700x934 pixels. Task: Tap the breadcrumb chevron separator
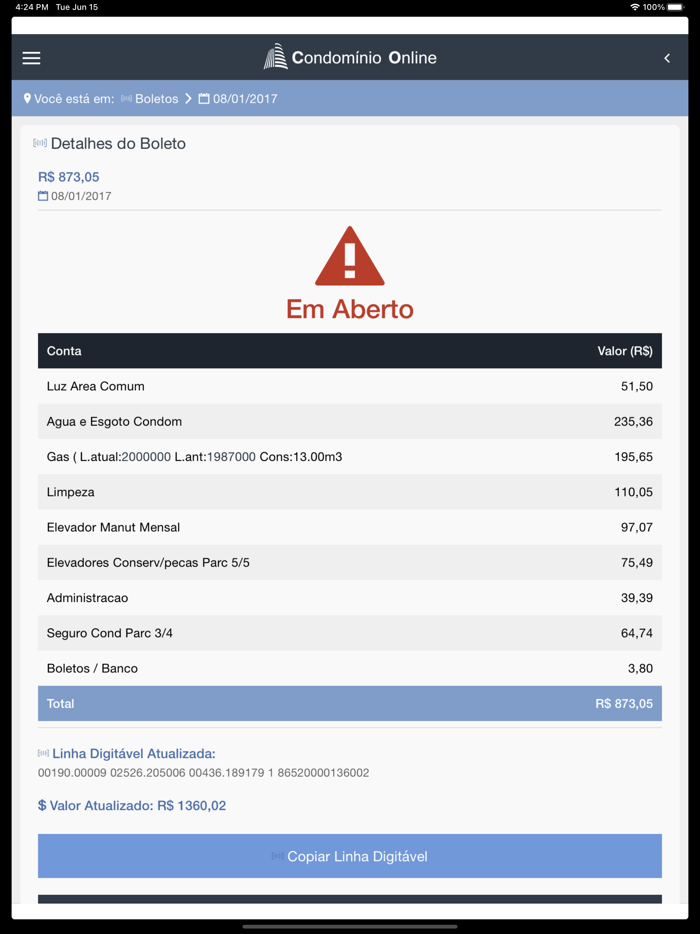pos(188,99)
